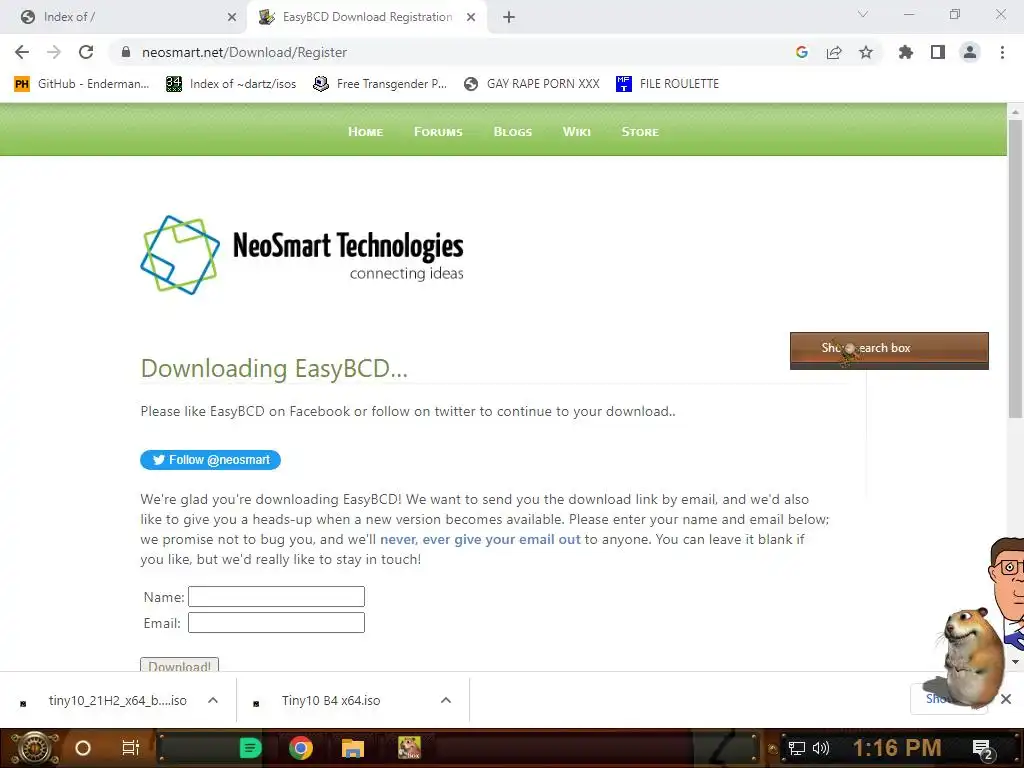
Task: Click the browser forward arrow
Action: [x=54, y=52]
